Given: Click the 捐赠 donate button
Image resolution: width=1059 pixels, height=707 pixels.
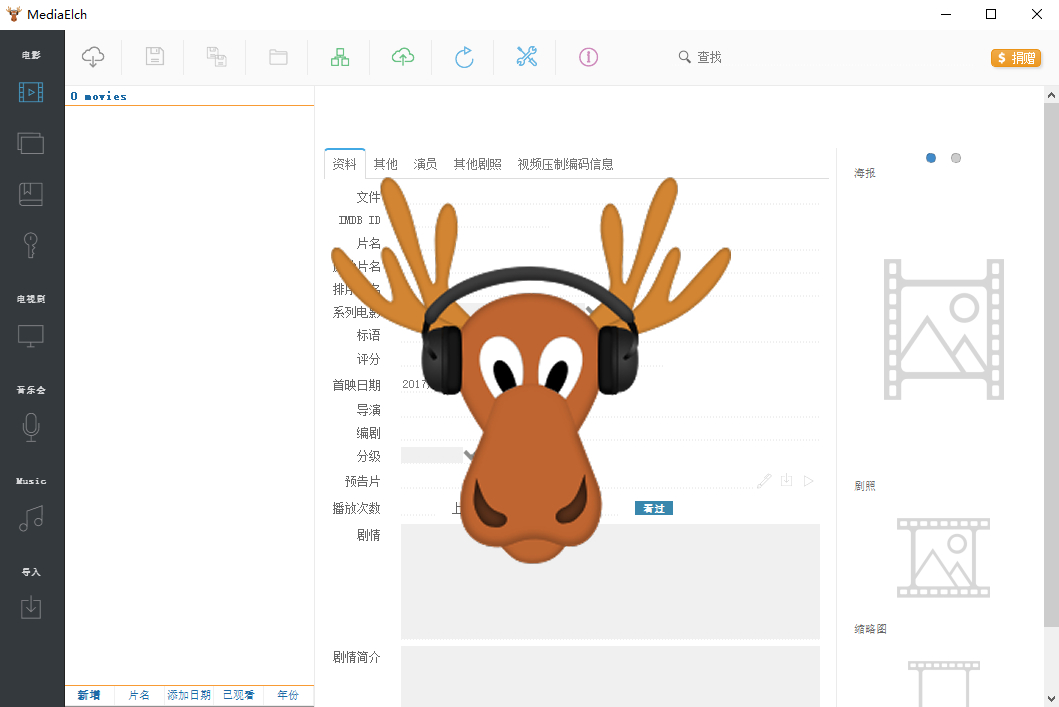Looking at the screenshot, I should point(1016,58).
